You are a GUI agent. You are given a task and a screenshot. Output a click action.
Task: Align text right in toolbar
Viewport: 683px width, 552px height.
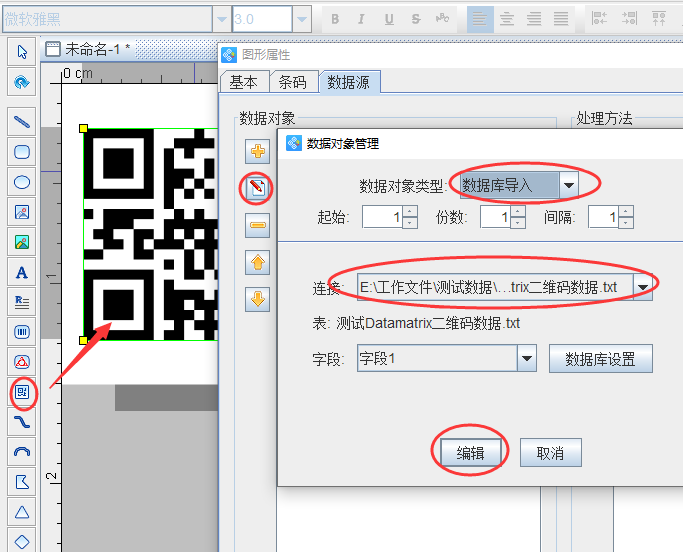(534, 19)
